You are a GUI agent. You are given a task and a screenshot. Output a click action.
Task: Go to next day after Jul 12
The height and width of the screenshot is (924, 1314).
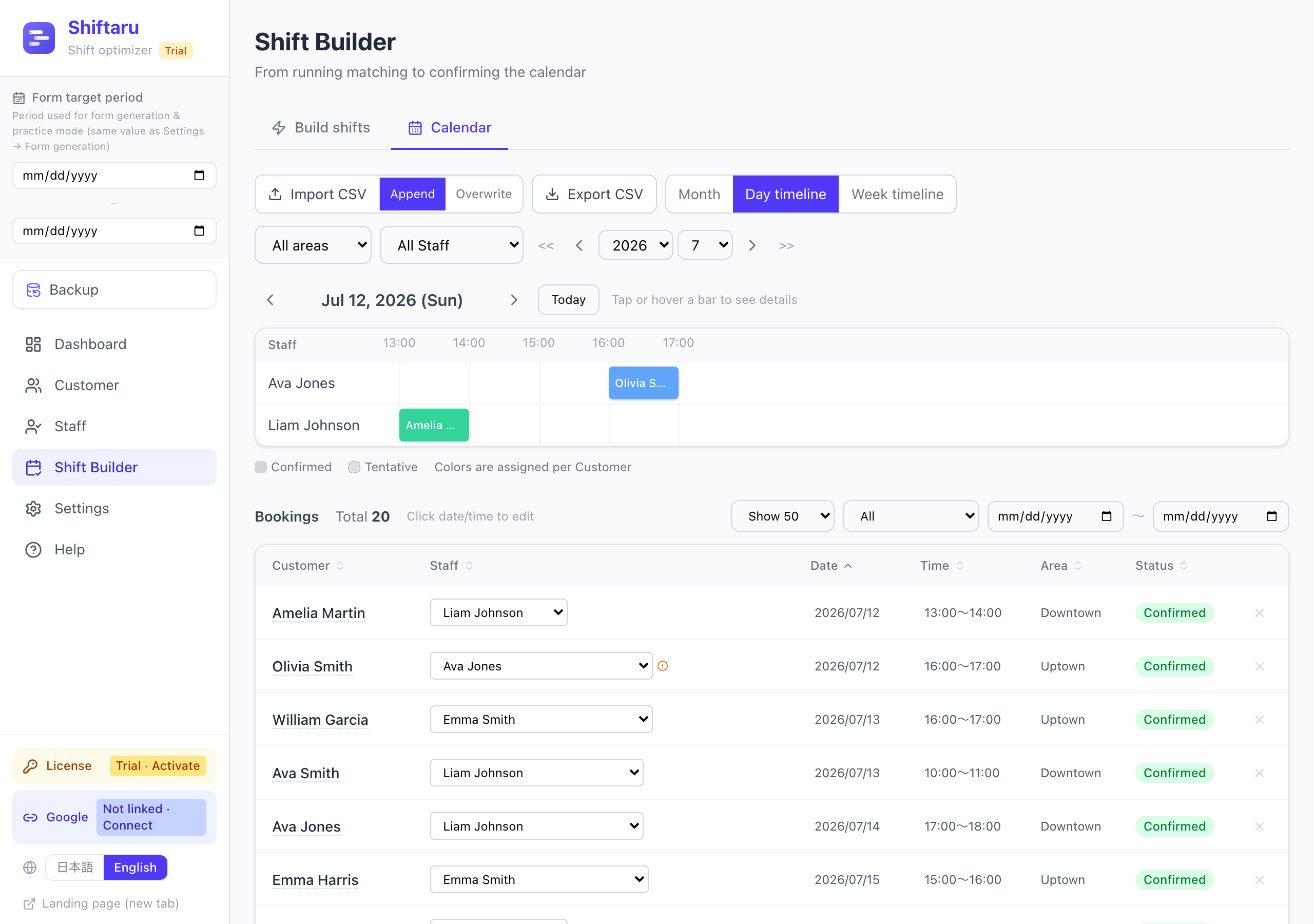(x=514, y=300)
